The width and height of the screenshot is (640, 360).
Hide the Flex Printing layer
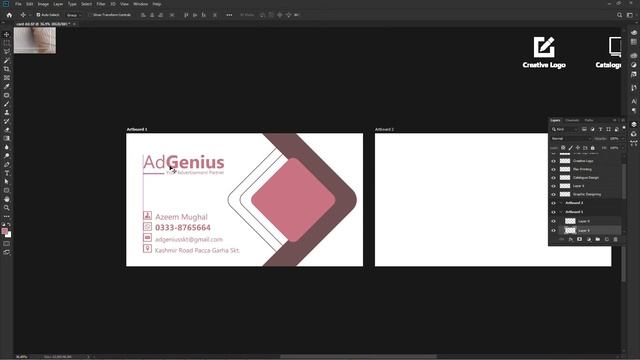(553, 169)
